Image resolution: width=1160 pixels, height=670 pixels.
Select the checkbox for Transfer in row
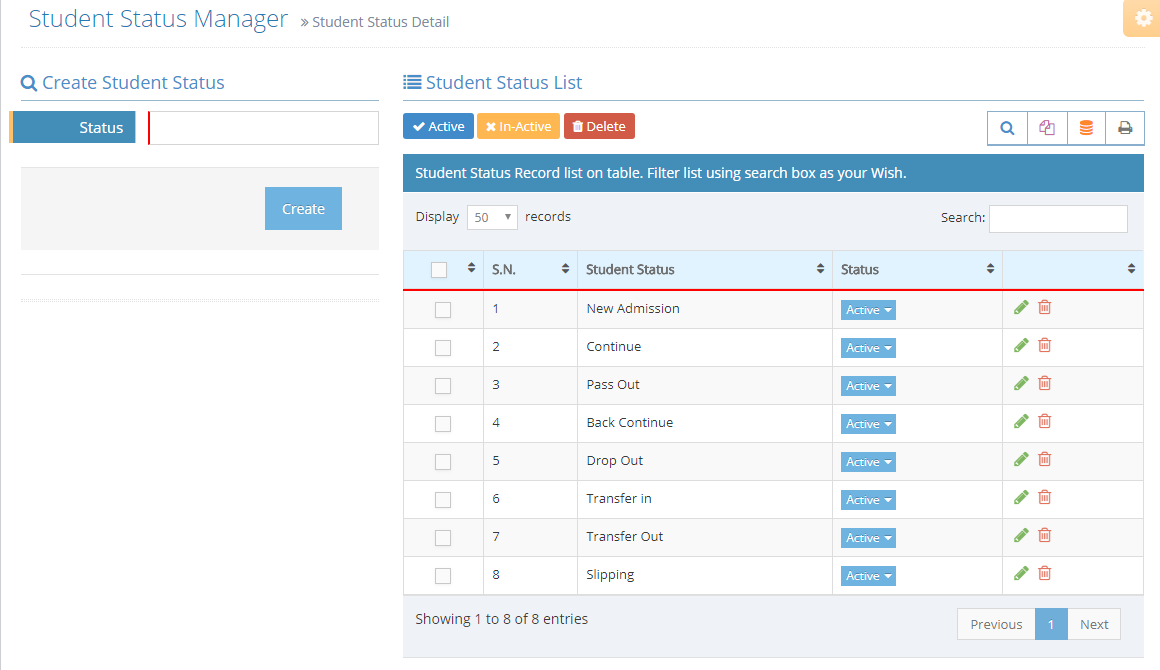tap(443, 500)
